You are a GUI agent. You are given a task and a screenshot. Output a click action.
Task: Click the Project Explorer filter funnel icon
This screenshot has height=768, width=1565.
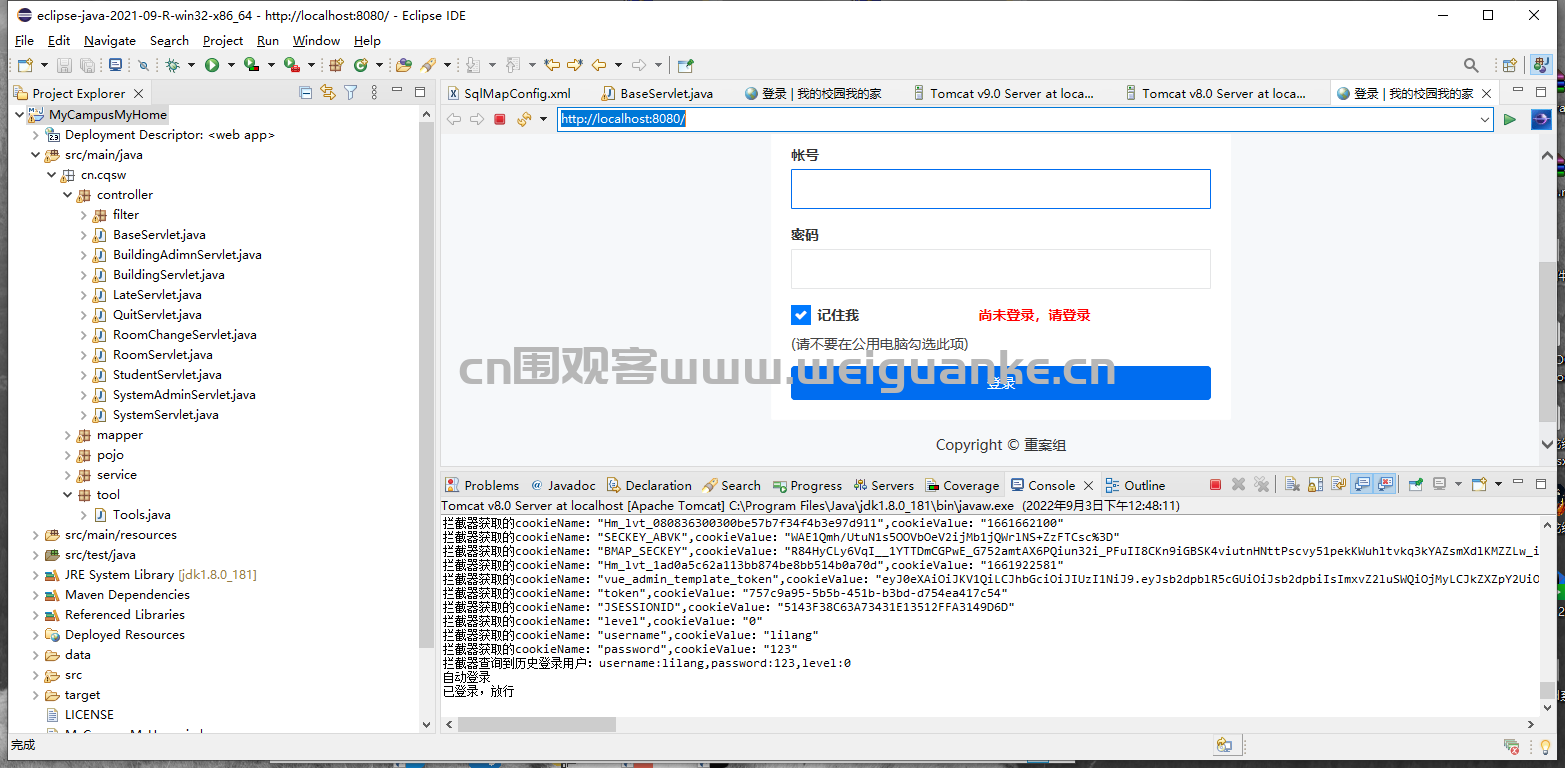click(350, 93)
